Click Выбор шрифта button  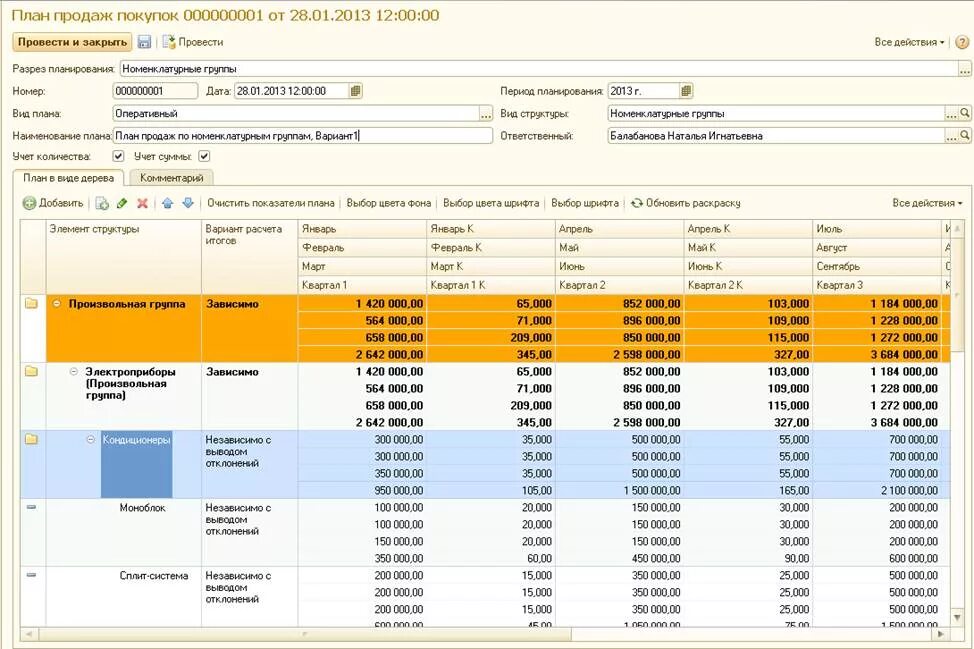(585, 203)
